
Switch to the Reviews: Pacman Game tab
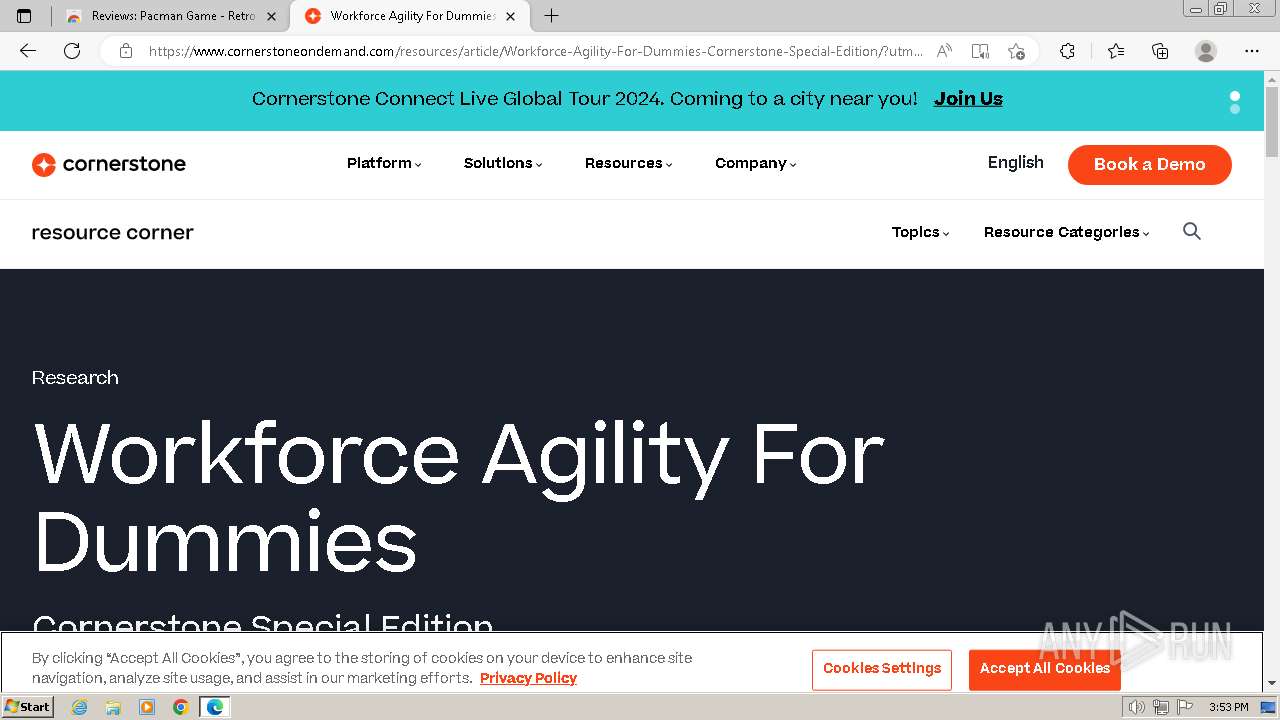tap(170, 16)
